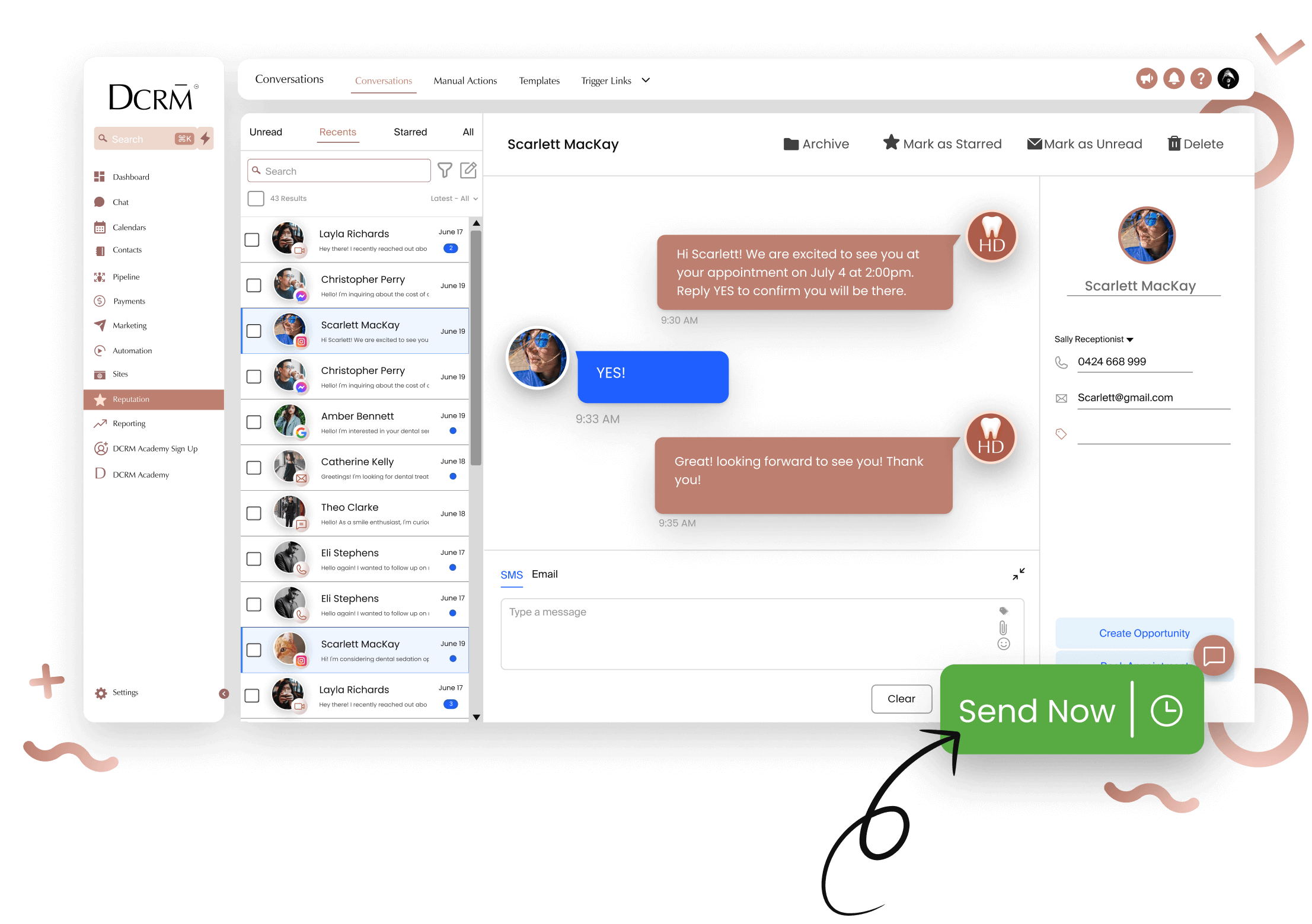
Task: Click Create Opportunity button
Action: pyautogui.click(x=1144, y=631)
